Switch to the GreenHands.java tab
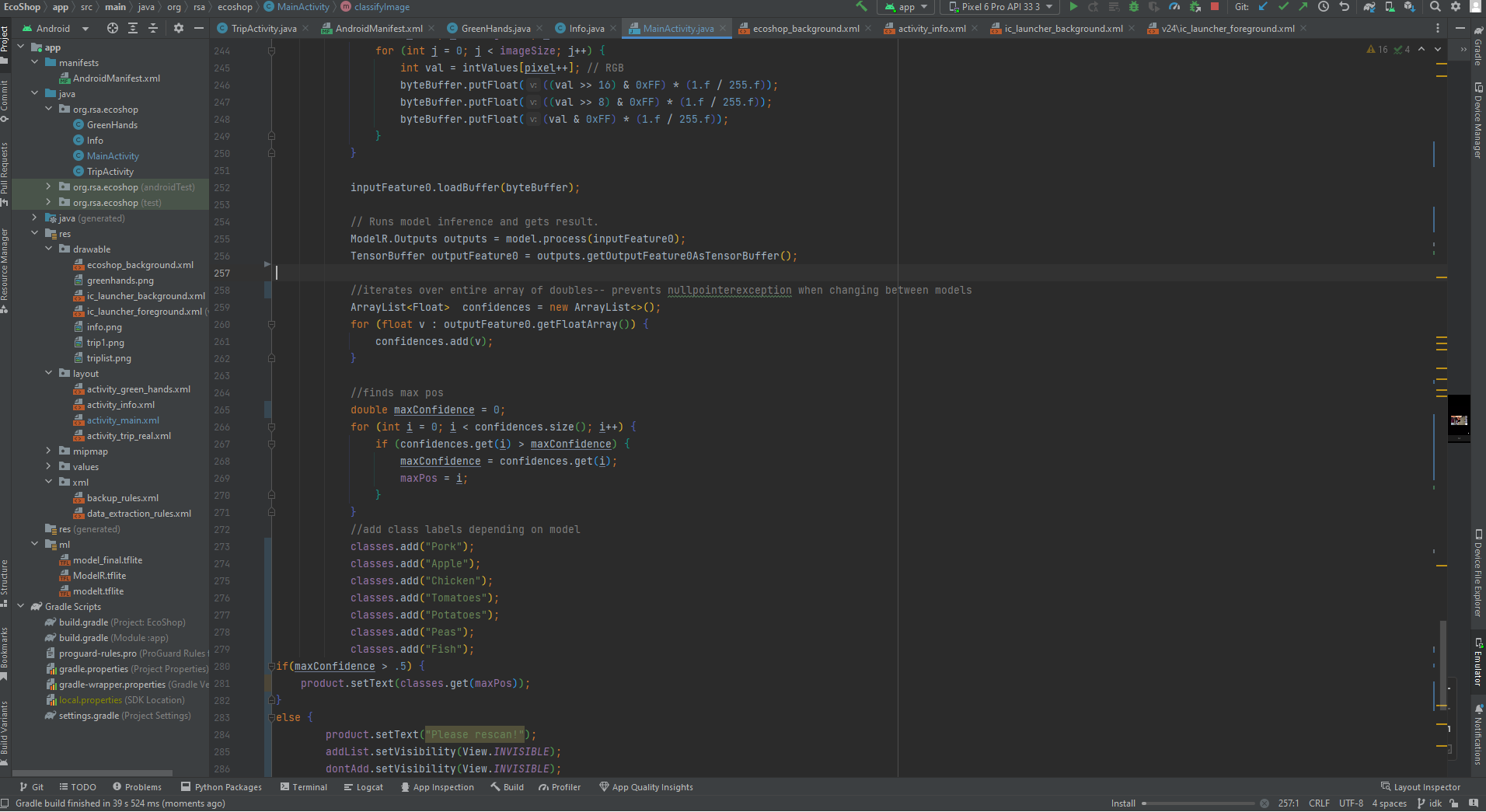Viewport: 1486px width, 812px height. point(495,29)
